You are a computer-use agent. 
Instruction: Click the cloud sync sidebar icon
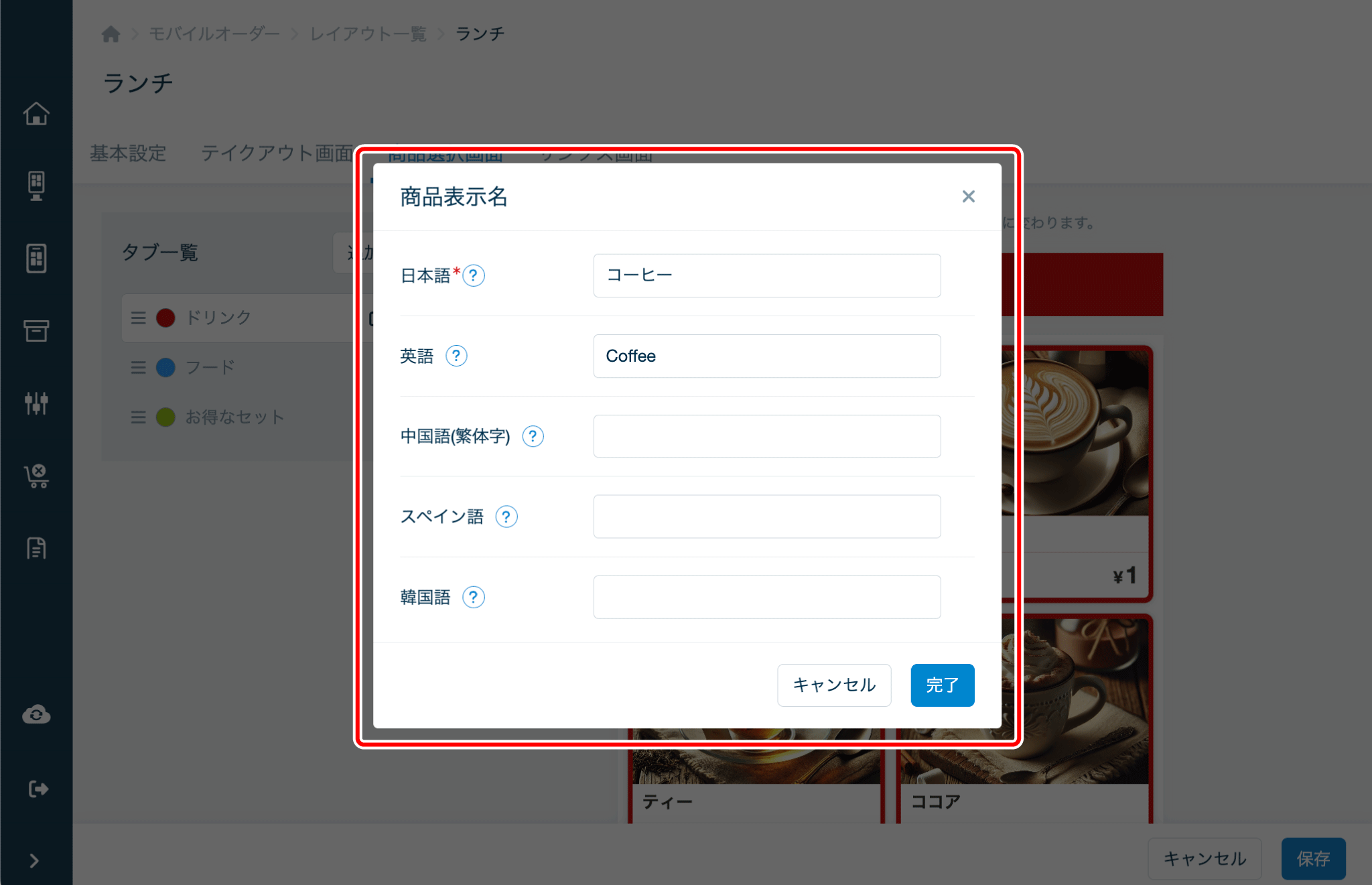(x=36, y=715)
